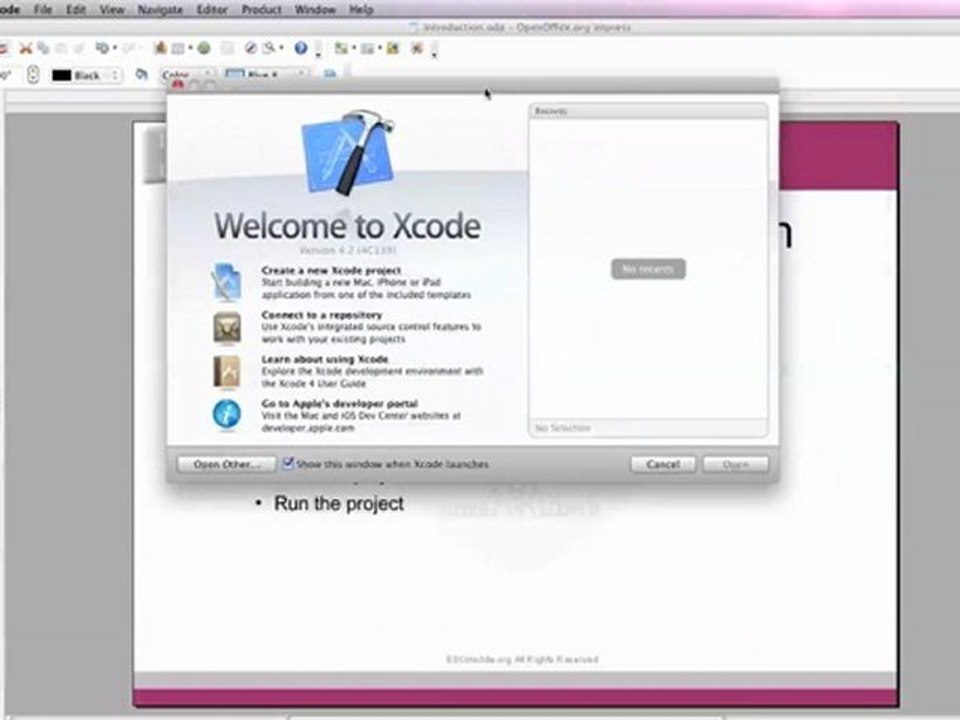The width and height of the screenshot is (960, 720).
Task: Toggle Show this window when Xcode launches
Action: [288, 463]
